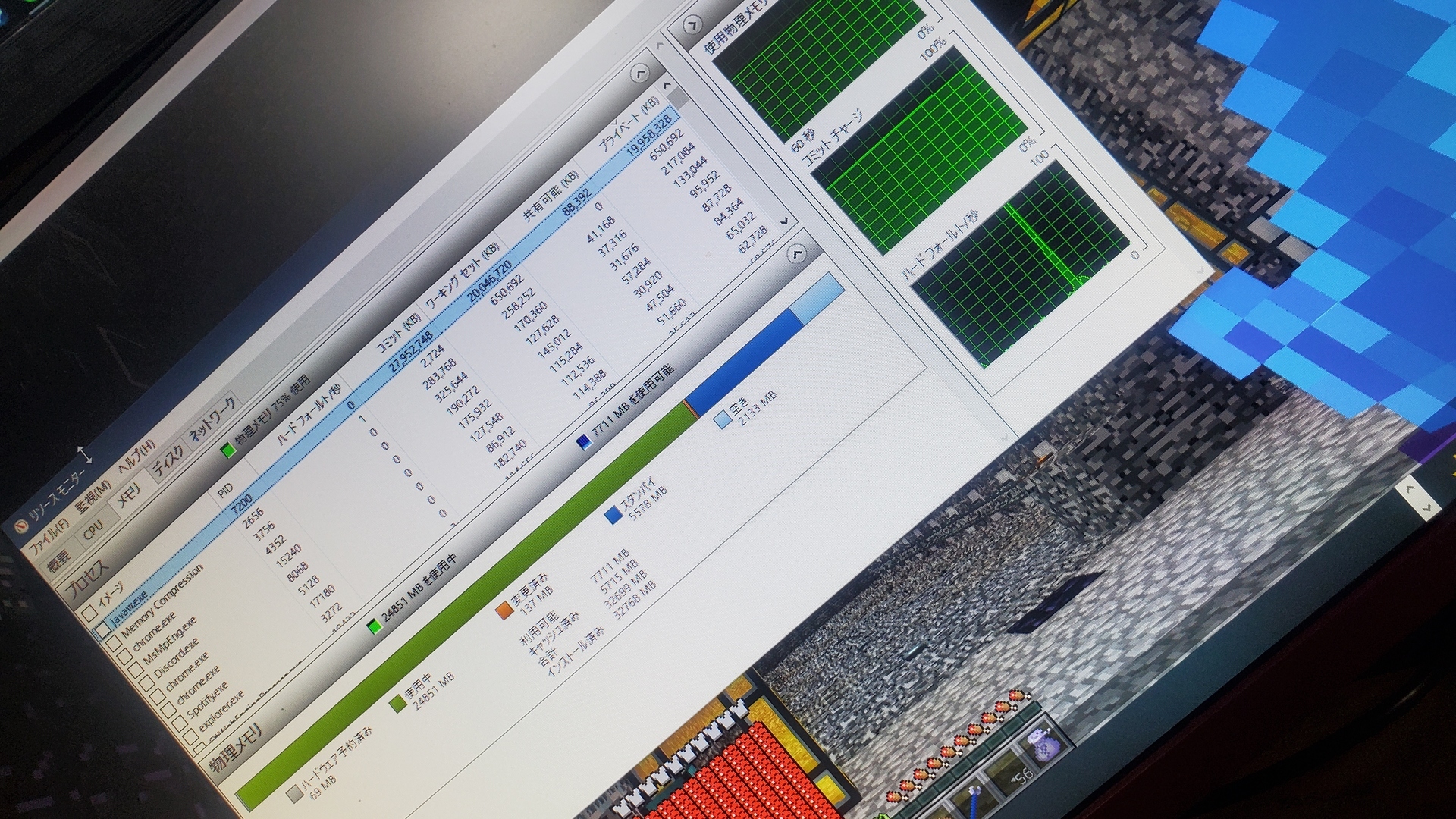Click the process list scrollbar thumb
The image size is (1456, 819).
click(679, 99)
